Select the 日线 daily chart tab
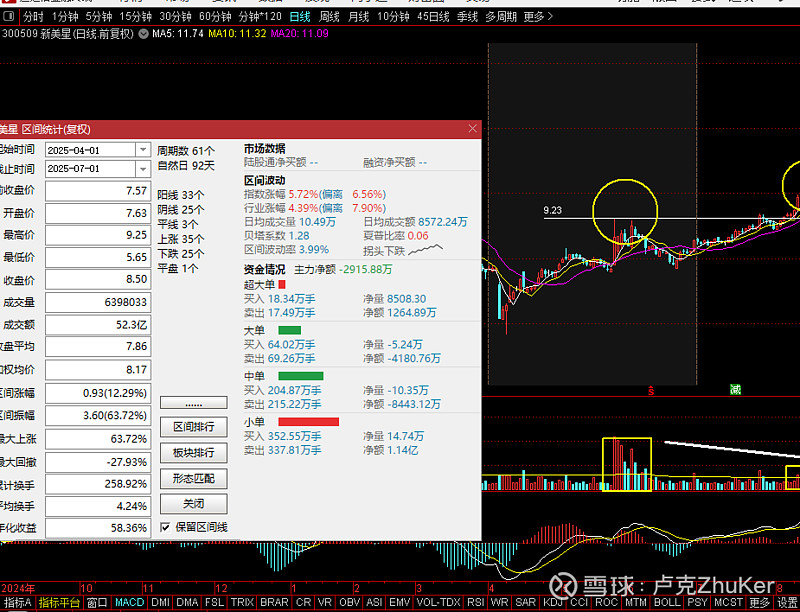Image resolution: width=800 pixels, height=612 pixels. tap(300, 17)
